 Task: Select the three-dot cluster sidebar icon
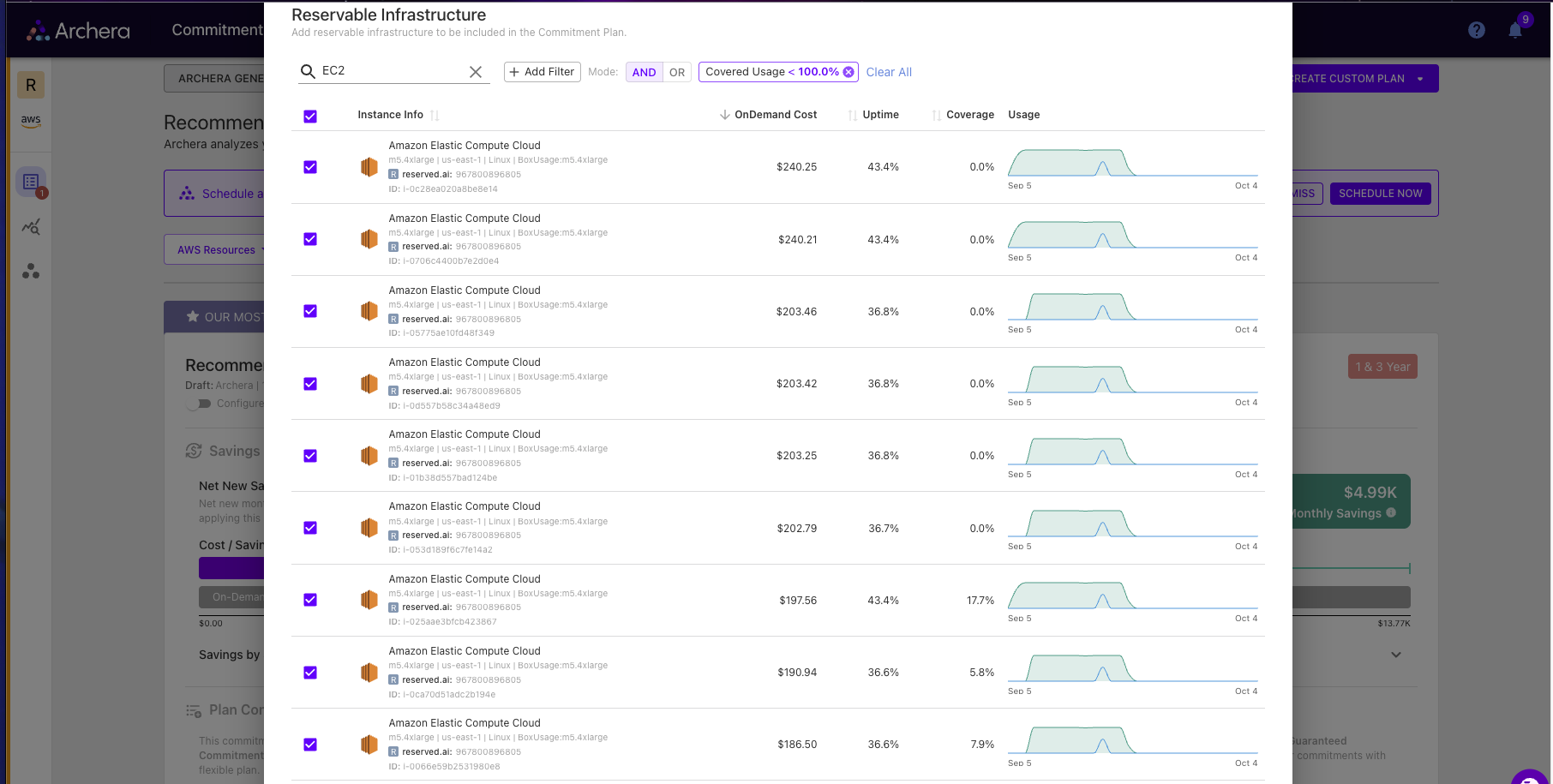pos(31,272)
